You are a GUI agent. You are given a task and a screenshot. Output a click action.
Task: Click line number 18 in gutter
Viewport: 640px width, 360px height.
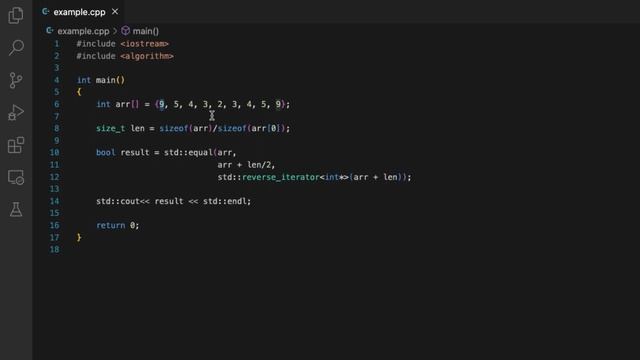(x=54, y=249)
